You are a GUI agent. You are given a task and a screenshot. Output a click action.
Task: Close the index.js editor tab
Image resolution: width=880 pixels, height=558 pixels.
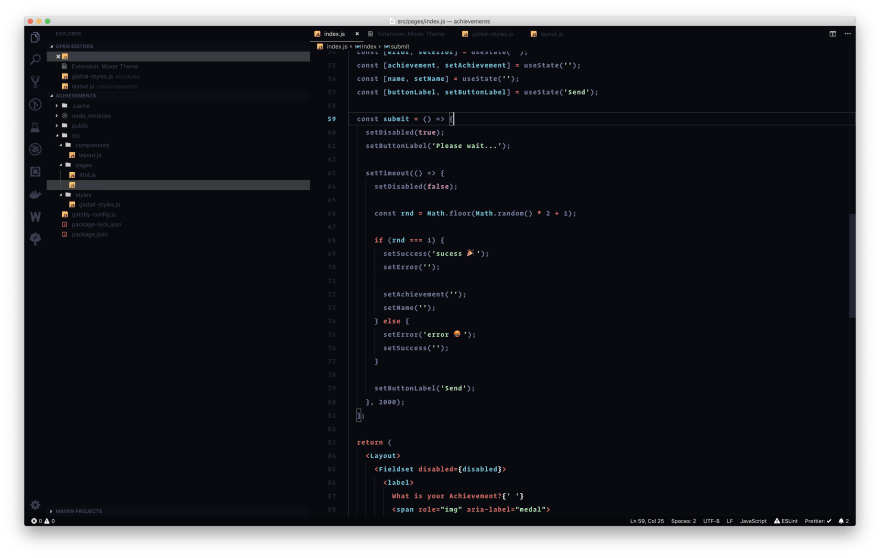pyautogui.click(x=357, y=34)
